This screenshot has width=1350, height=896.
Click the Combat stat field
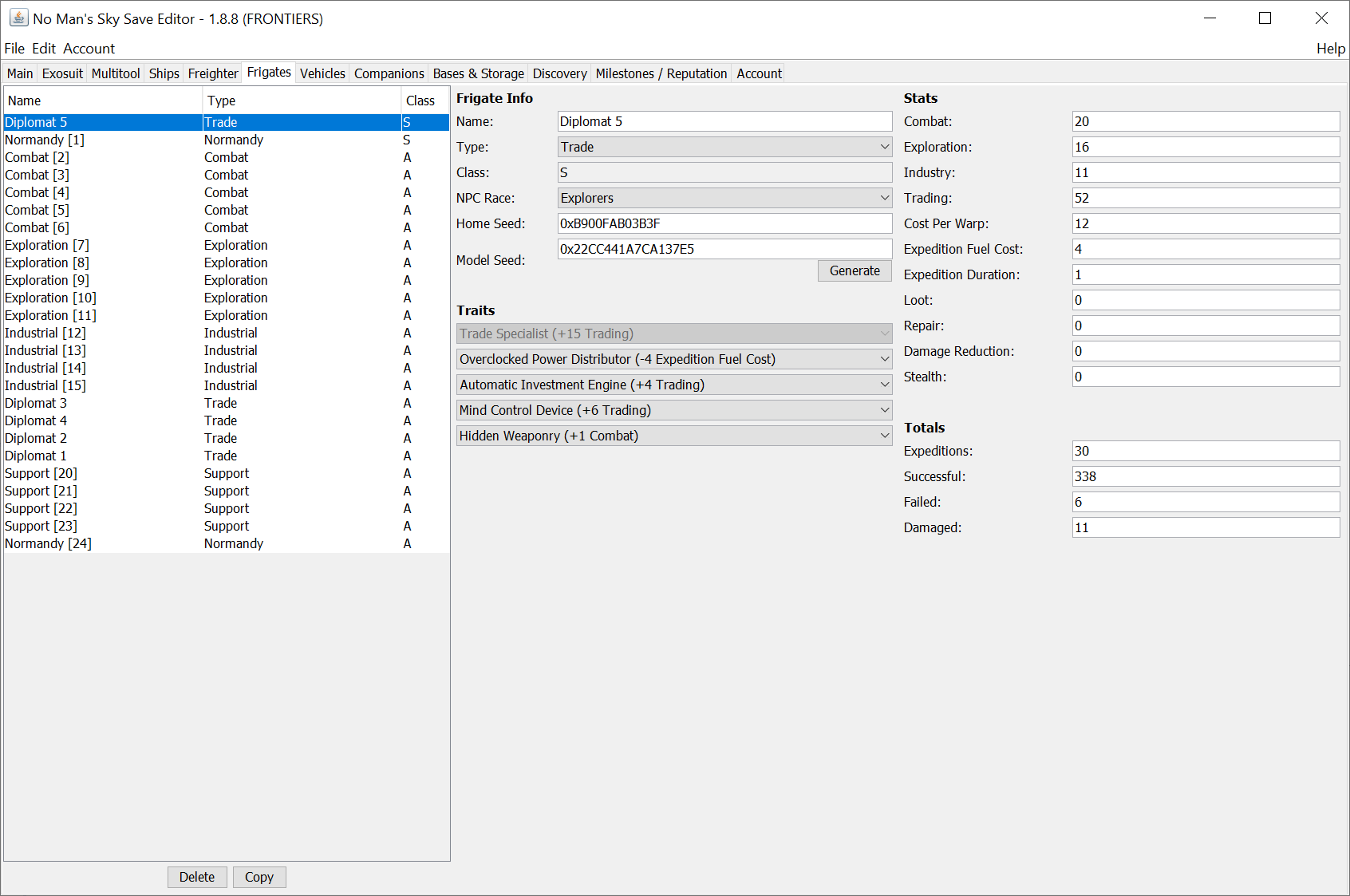coord(1206,121)
